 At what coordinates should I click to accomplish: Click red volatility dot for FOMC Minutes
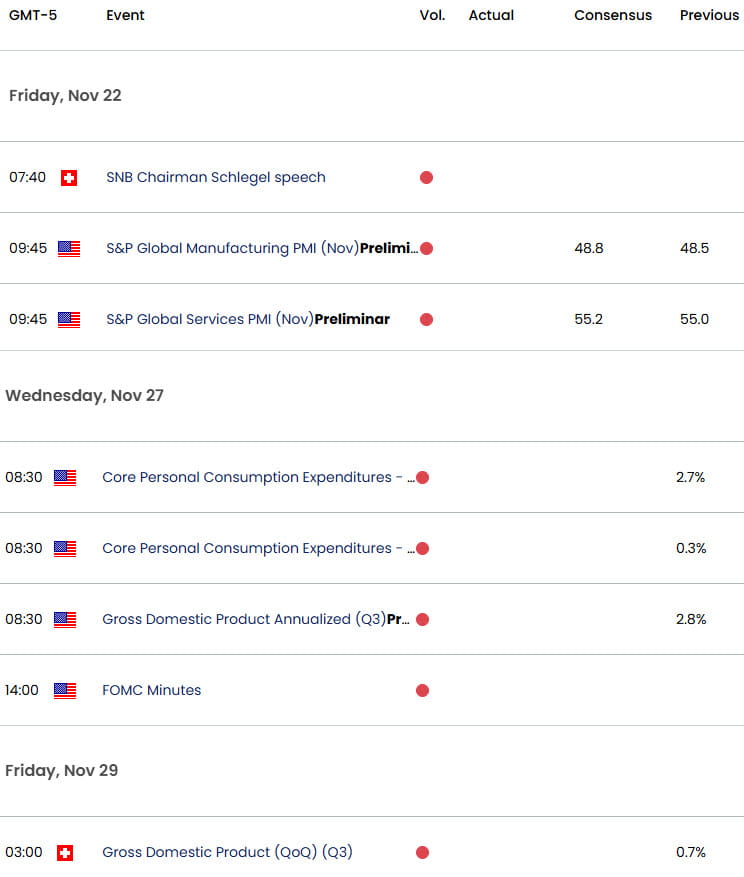coord(422,691)
